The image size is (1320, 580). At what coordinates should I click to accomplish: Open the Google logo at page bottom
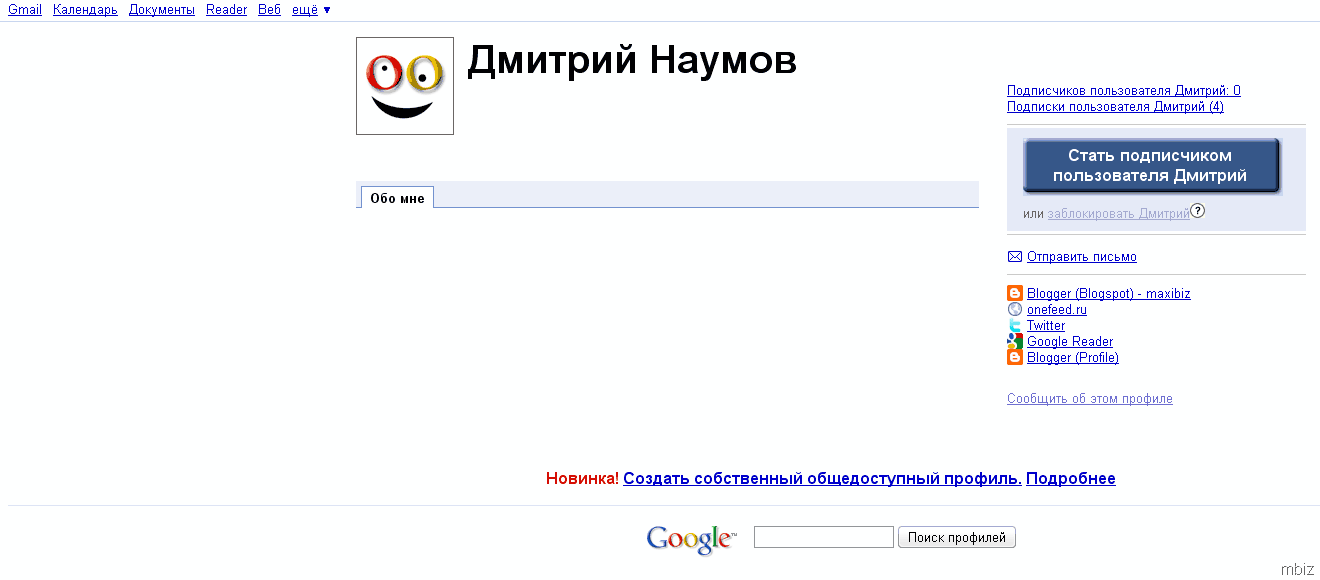(691, 539)
